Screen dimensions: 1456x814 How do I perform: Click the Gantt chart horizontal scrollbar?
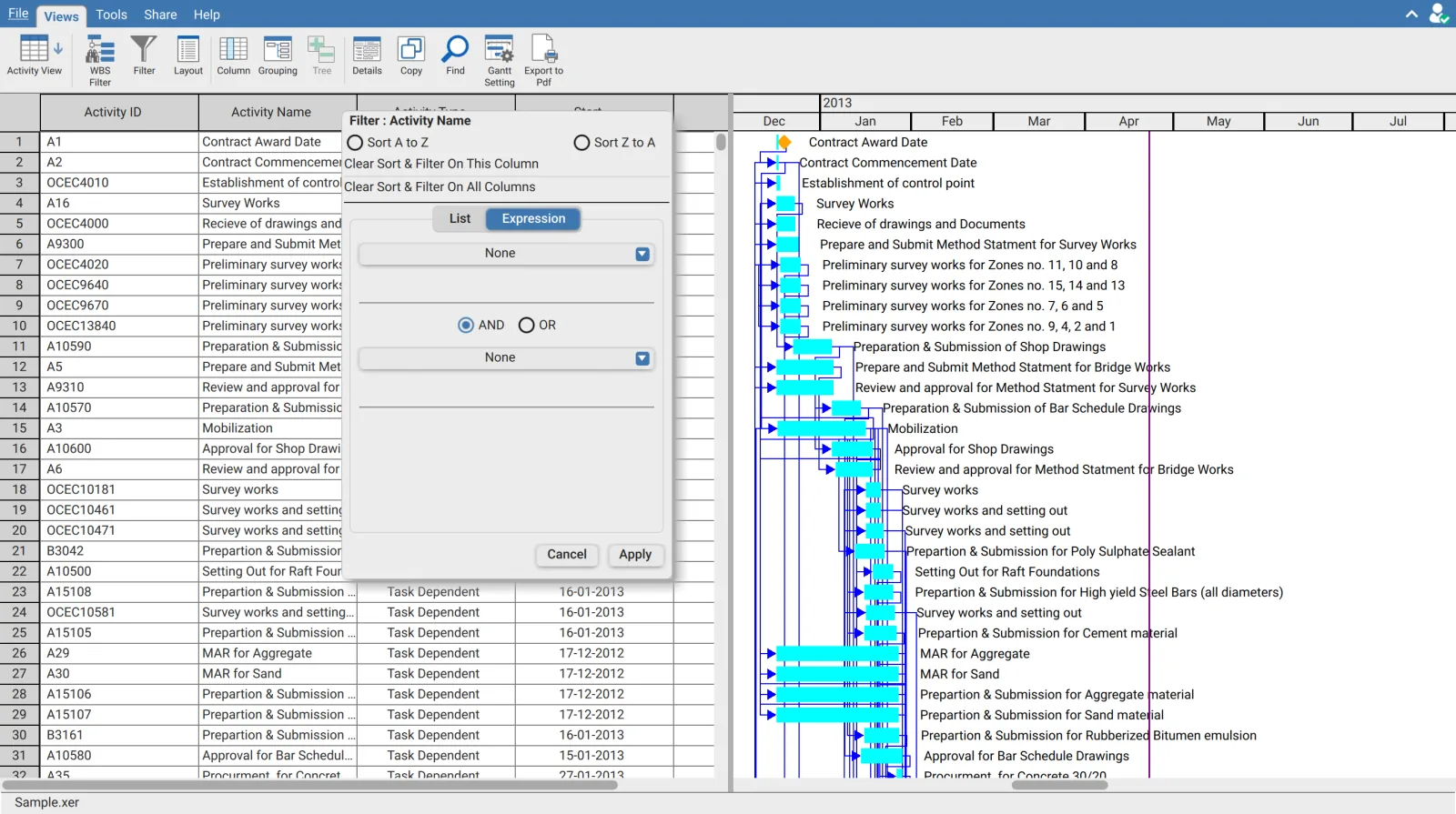click(x=1060, y=785)
